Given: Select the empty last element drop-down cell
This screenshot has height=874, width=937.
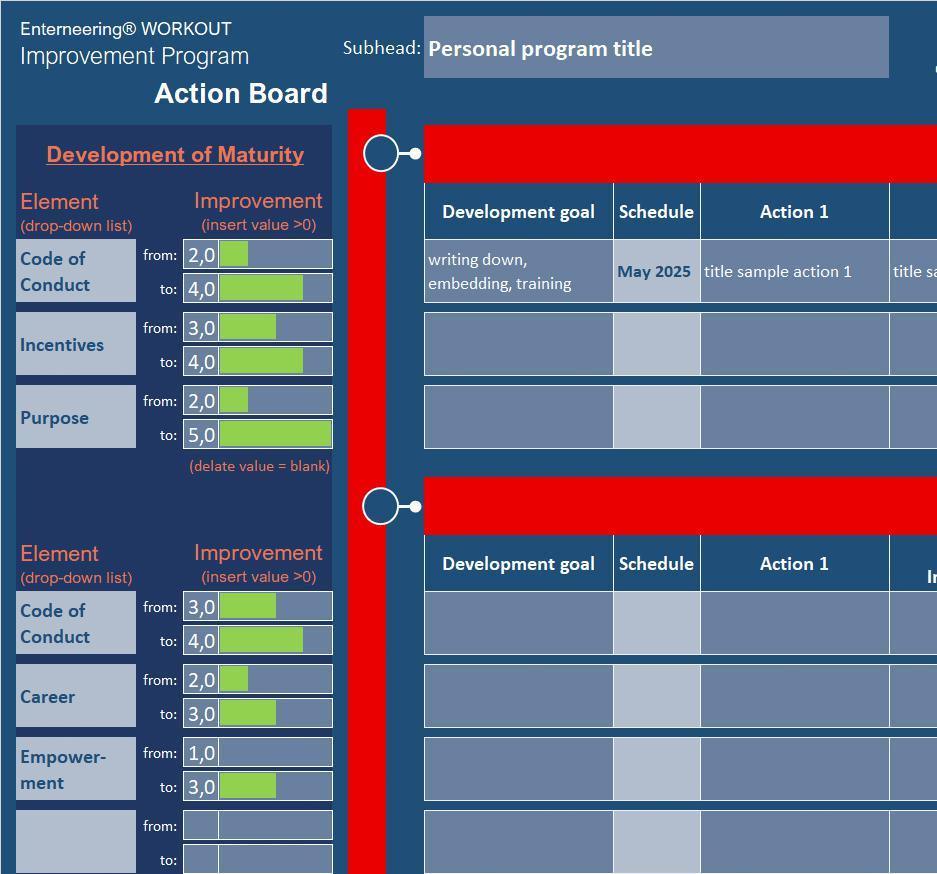Looking at the screenshot, I should [76, 842].
